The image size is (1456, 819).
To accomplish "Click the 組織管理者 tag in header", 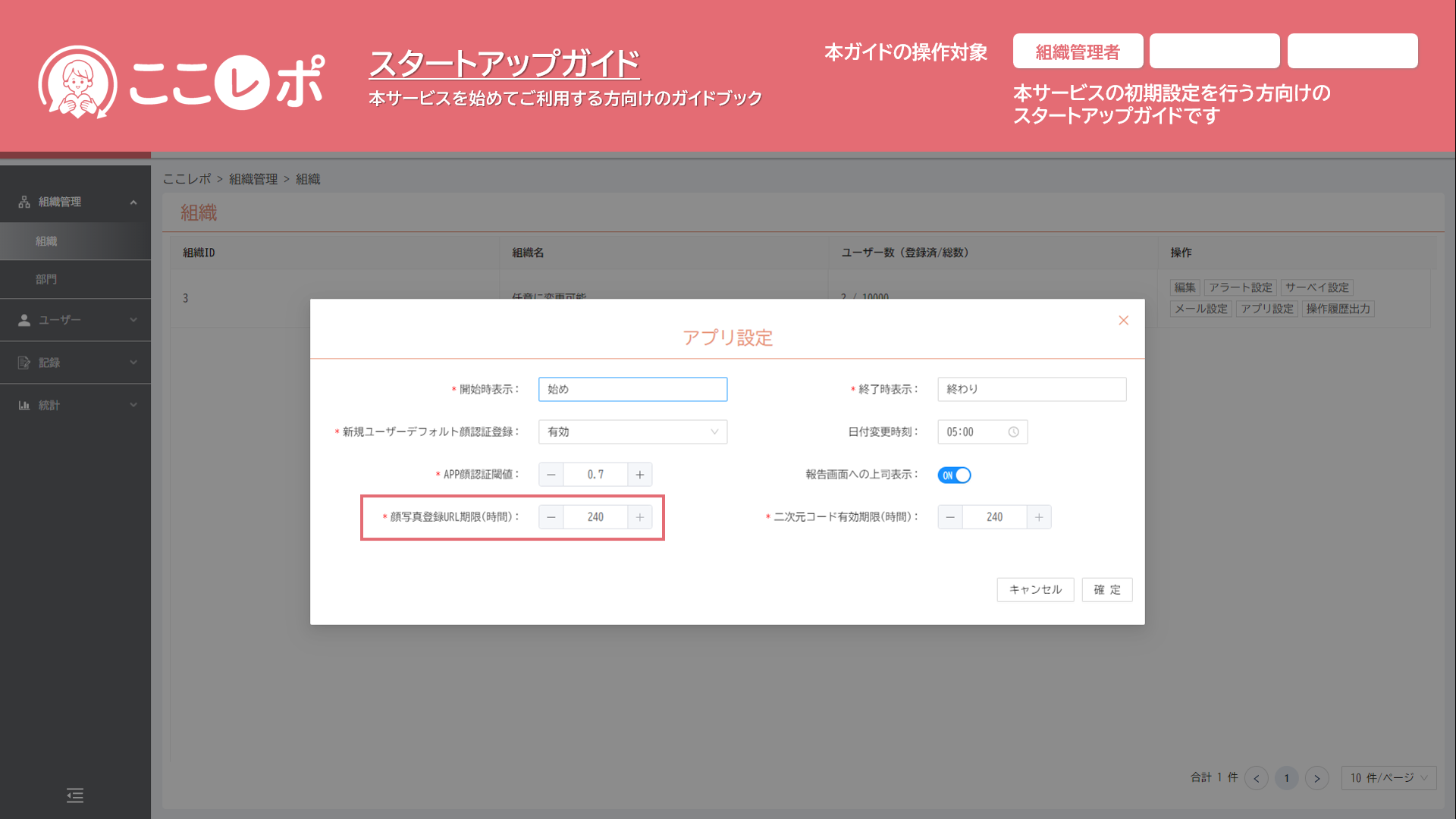I will [1078, 52].
